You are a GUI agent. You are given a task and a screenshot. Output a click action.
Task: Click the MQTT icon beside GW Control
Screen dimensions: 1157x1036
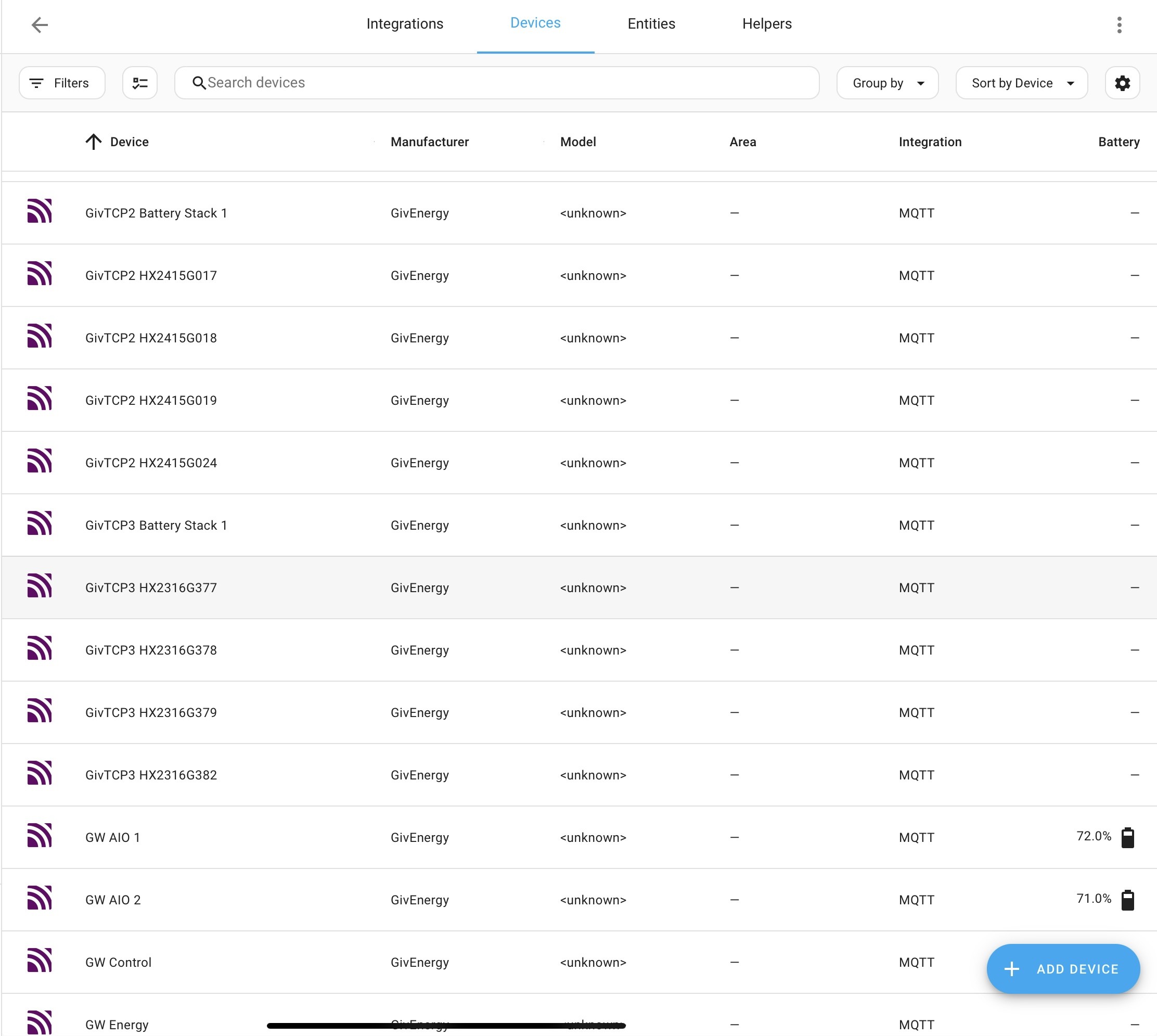[x=39, y=962]
